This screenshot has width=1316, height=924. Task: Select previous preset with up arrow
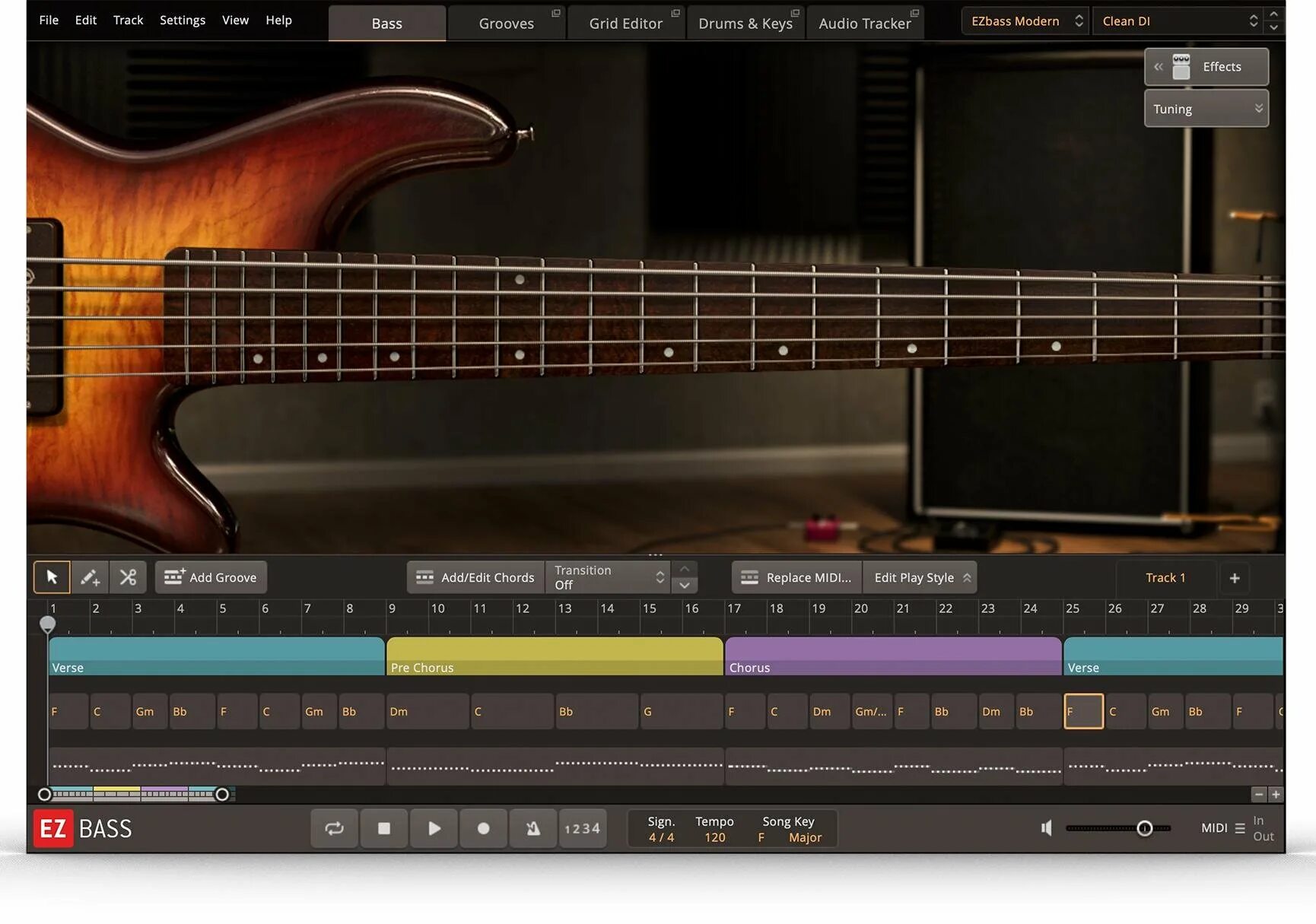[x=1274, y=14]
